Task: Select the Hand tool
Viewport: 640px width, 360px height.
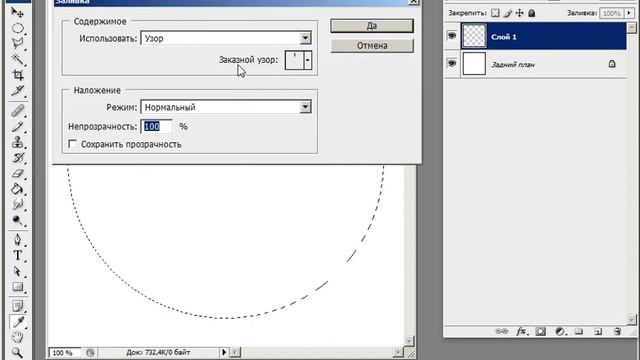Action: pyautogui.click(x=17, y=337)
